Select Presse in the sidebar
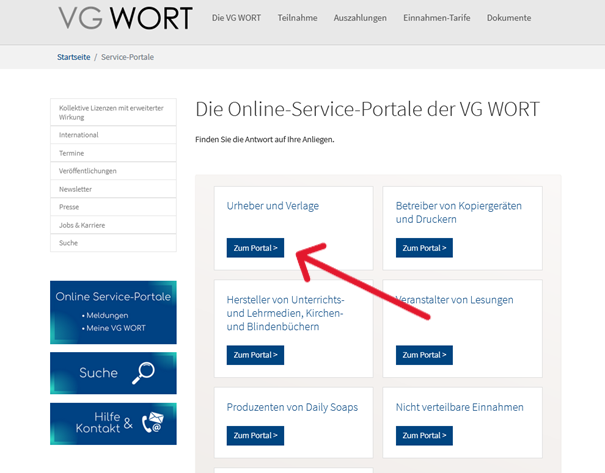The height and width of the screenshot is (473, 605). pyautogui.click(x=113, y=207)
